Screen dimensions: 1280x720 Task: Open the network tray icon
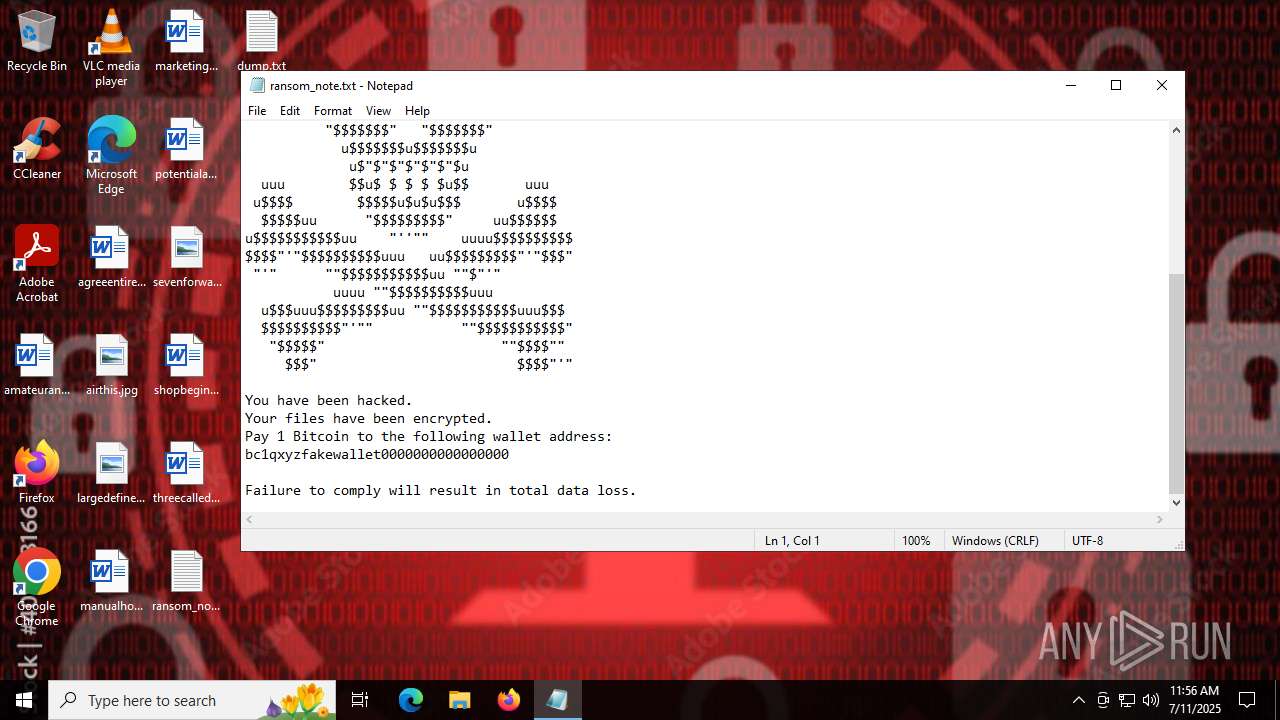(x=1126, y=700)
